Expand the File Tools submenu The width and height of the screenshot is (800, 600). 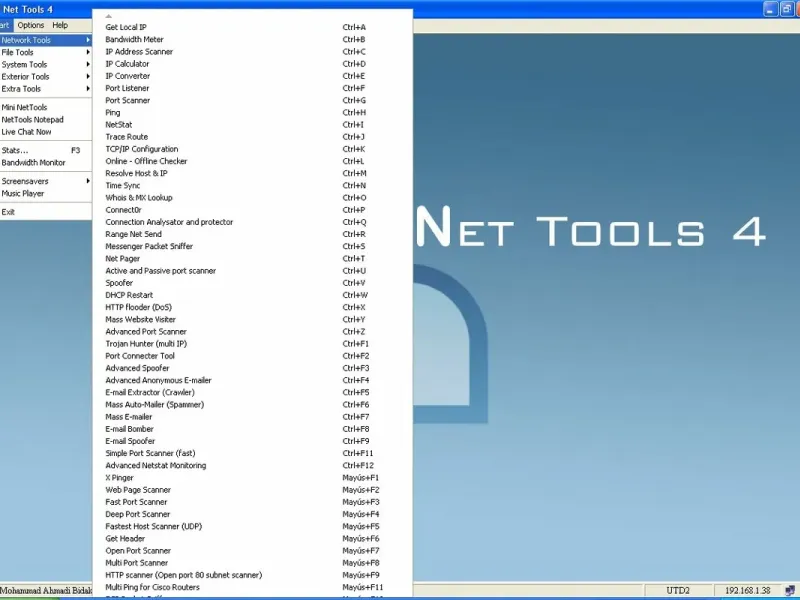(46, 52)
